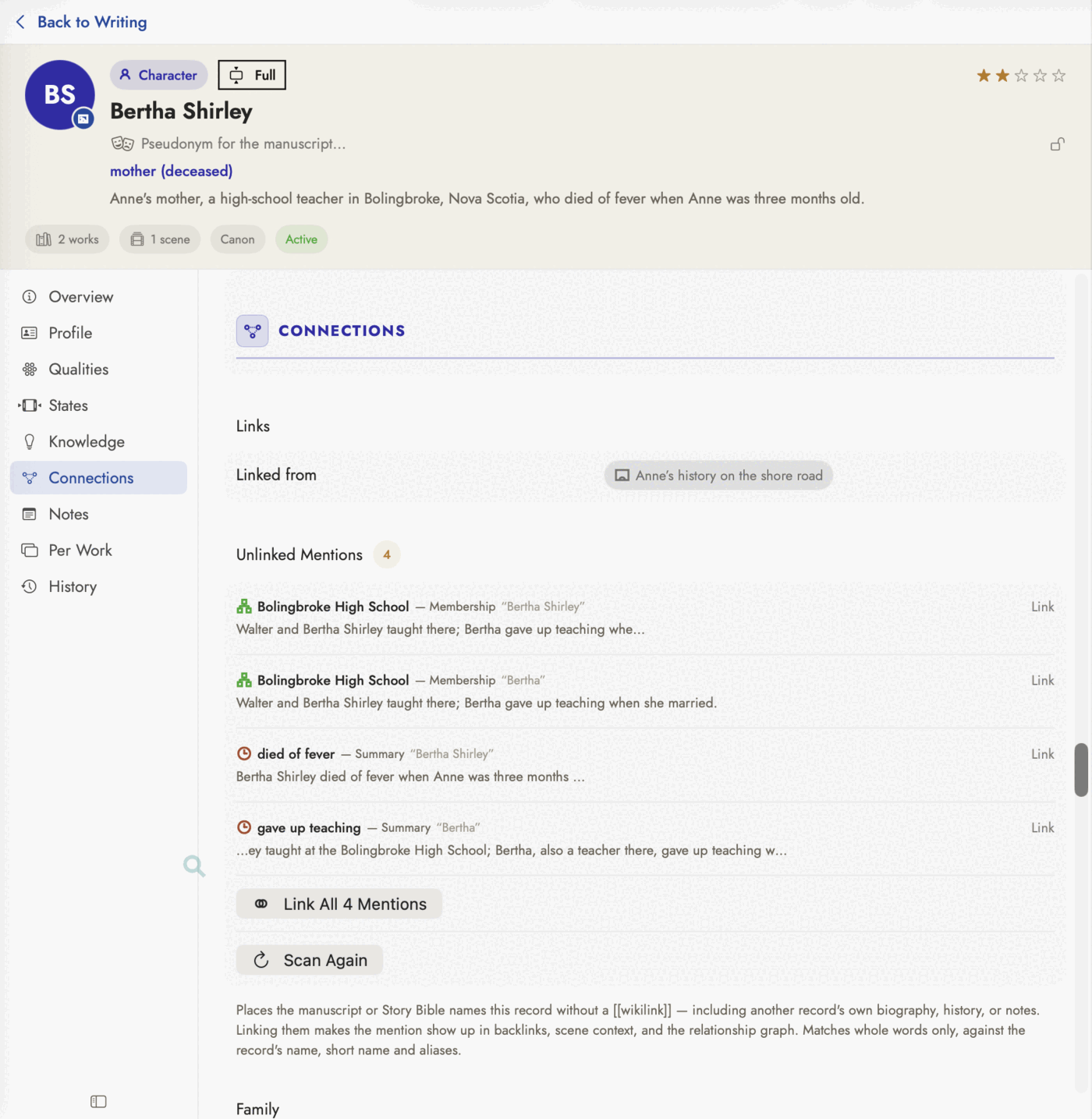Click Pseudonym for the manuscript field
The height and width of the screenshot is (1119, 1092).
243,143
